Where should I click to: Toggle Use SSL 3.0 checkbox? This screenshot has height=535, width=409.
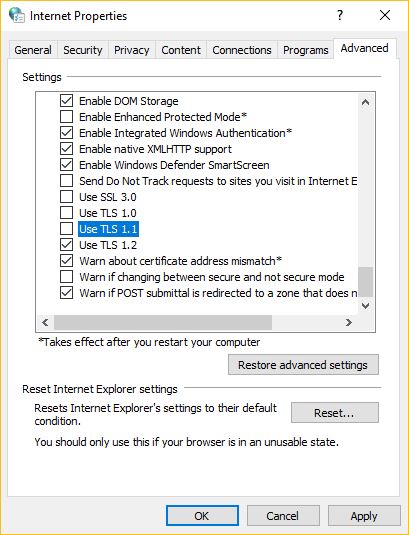tap(67, 197)
